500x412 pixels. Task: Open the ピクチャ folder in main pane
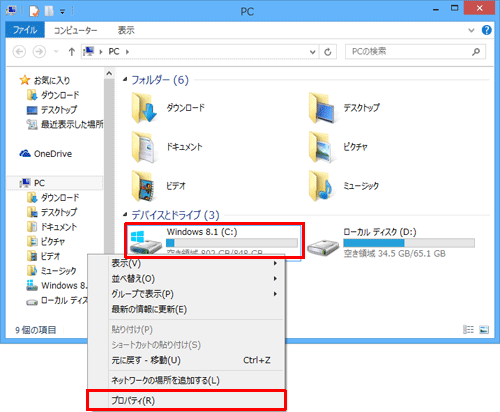(339, 147)
